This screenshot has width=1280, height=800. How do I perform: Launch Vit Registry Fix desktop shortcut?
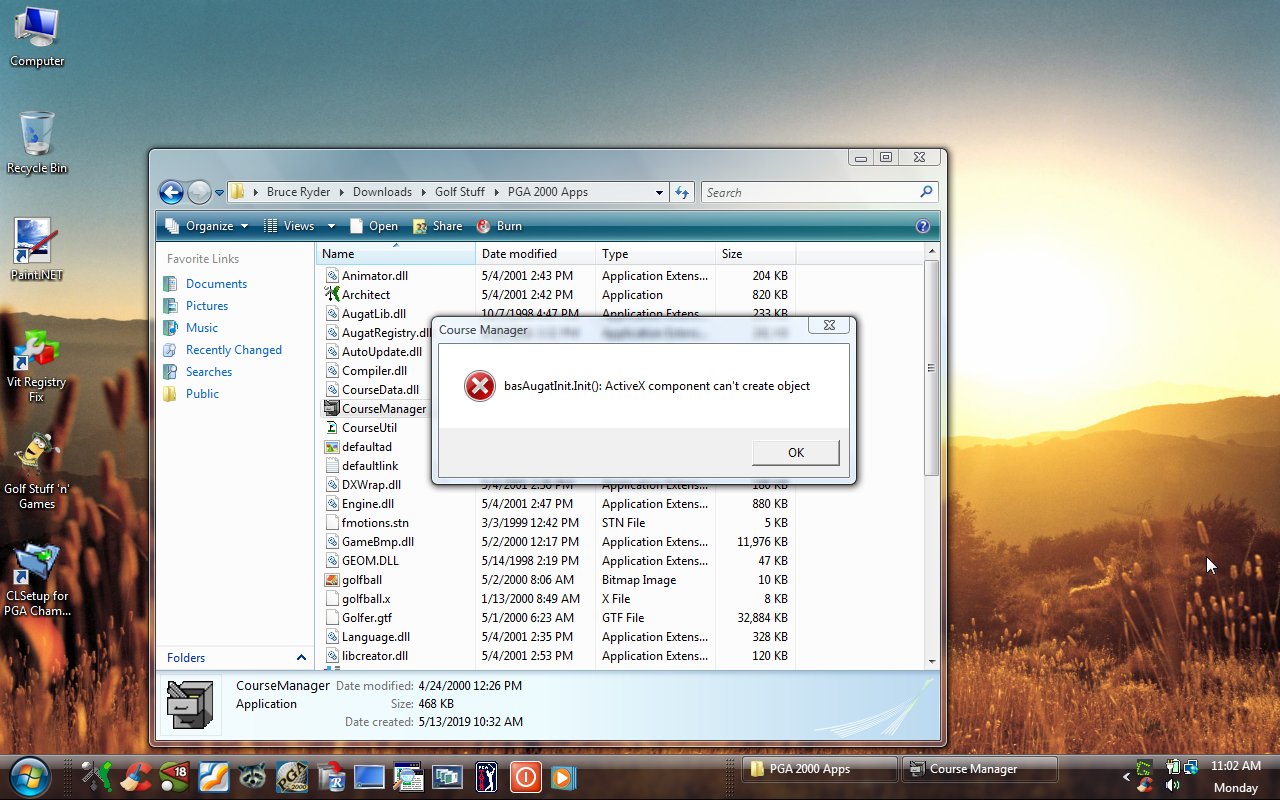coord(37,366)
